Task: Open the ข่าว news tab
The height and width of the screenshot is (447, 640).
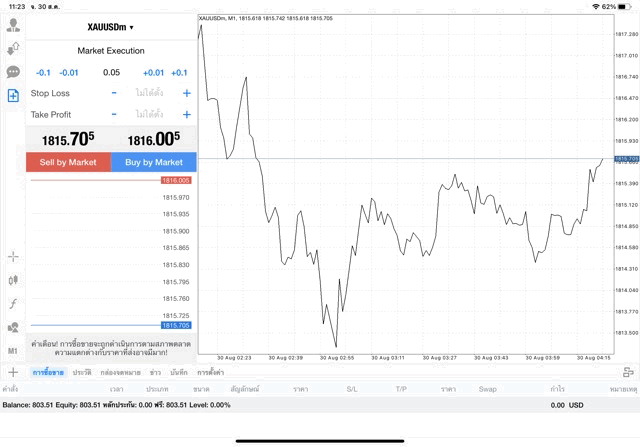Action: click(155, 372)
